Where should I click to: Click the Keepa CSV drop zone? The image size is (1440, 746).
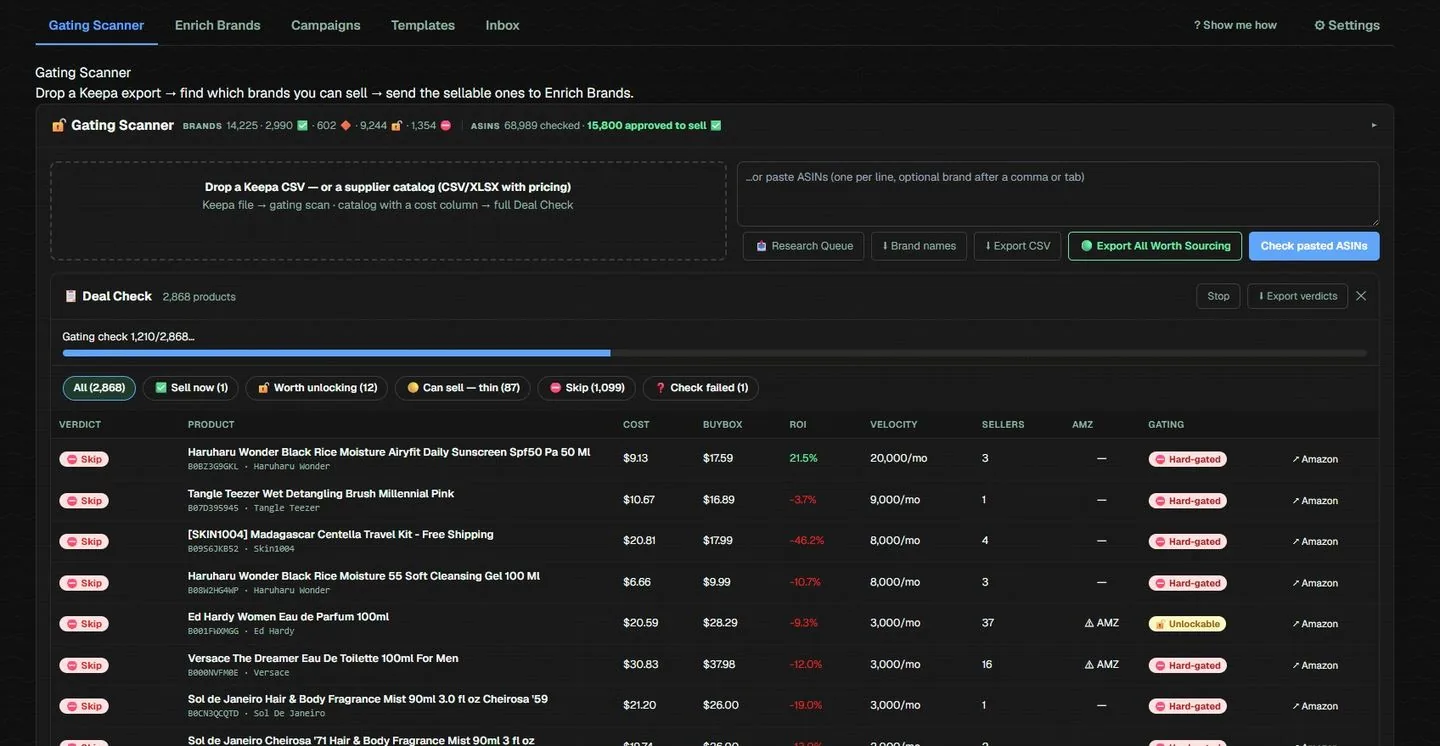pyautogui.click(x=388, y=211)
